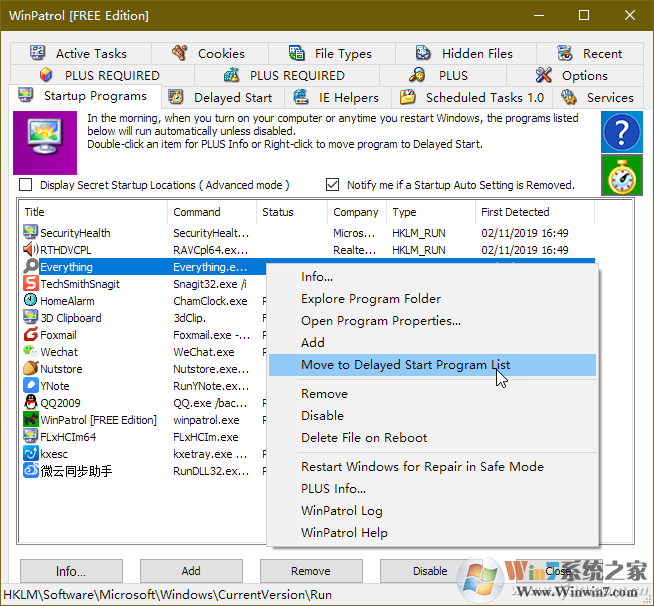654x606 pixels.
Task: Open the IE Helpers tab
Action: tap(338, 98)
